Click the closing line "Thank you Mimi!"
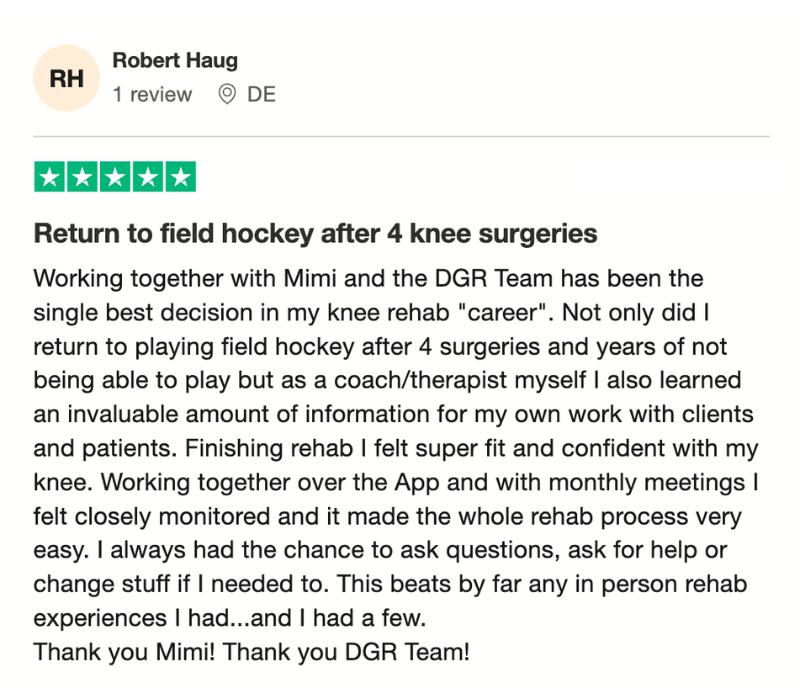Image resolution: width=800 pixels, height=700 pixels. (x=124, y=652)
